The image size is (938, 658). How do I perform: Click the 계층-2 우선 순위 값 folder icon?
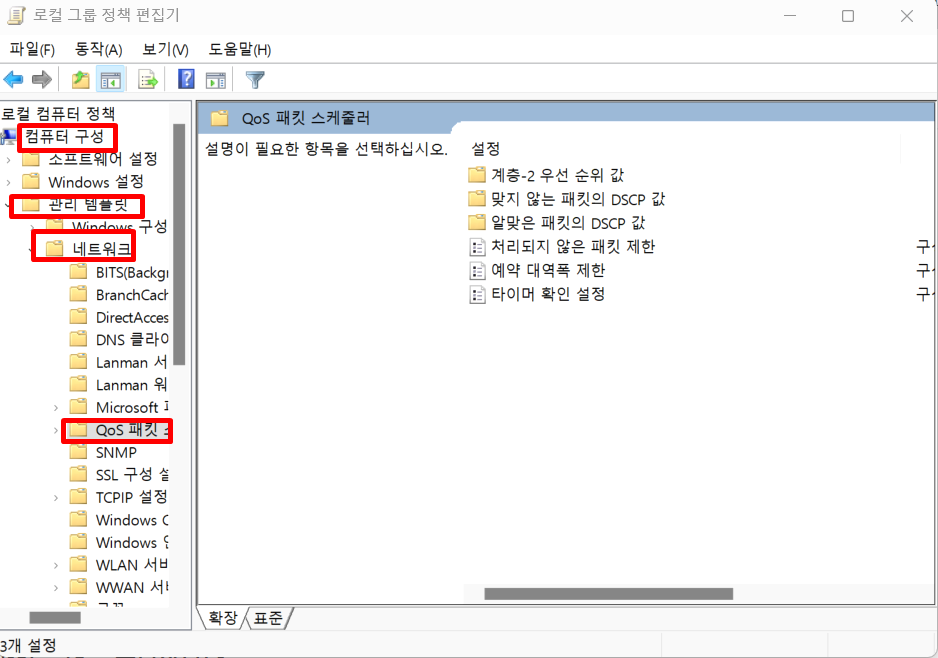pyautogui.click(x=477, y=175)
